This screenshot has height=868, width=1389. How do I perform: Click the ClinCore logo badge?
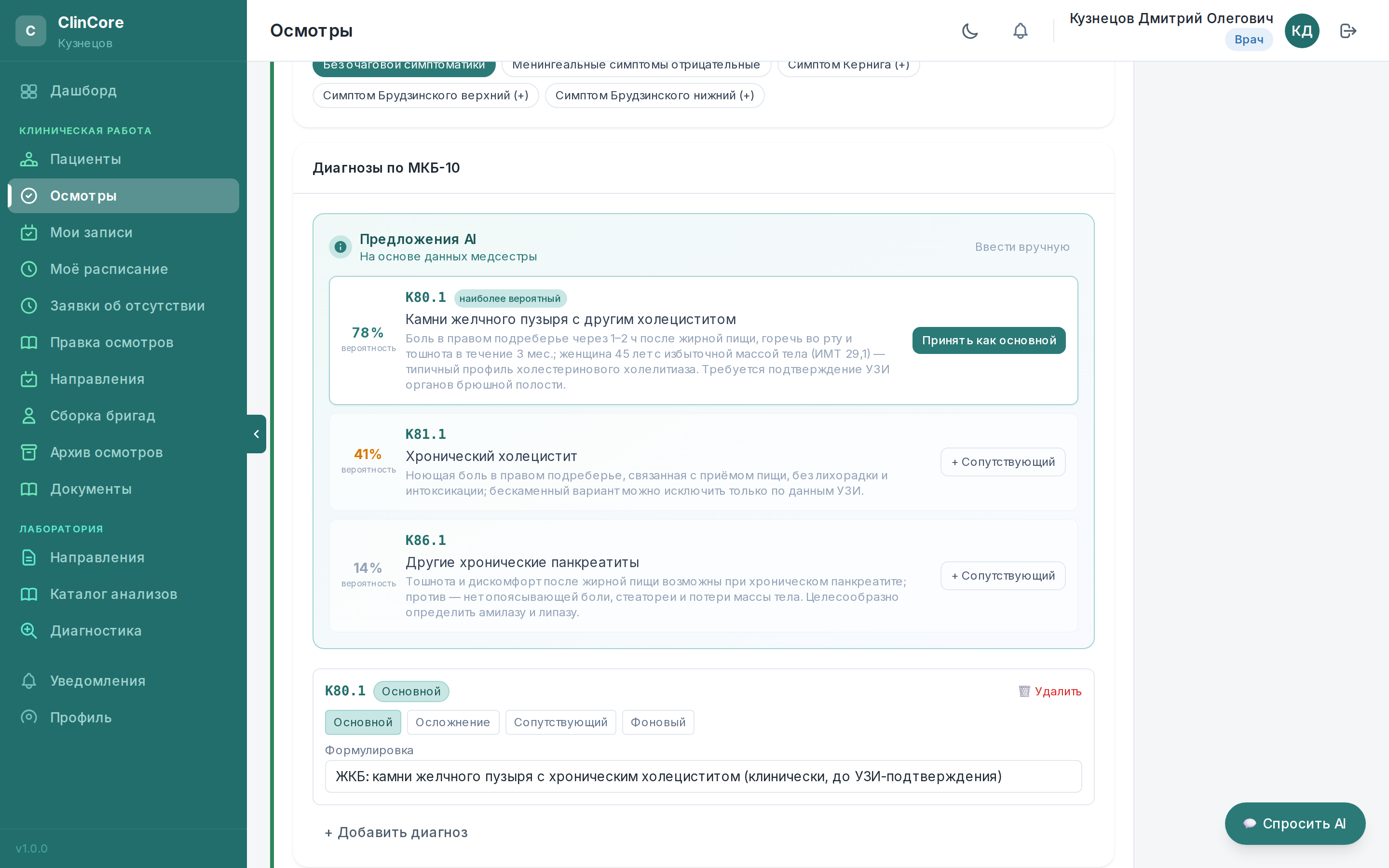[x=30, y=30]
